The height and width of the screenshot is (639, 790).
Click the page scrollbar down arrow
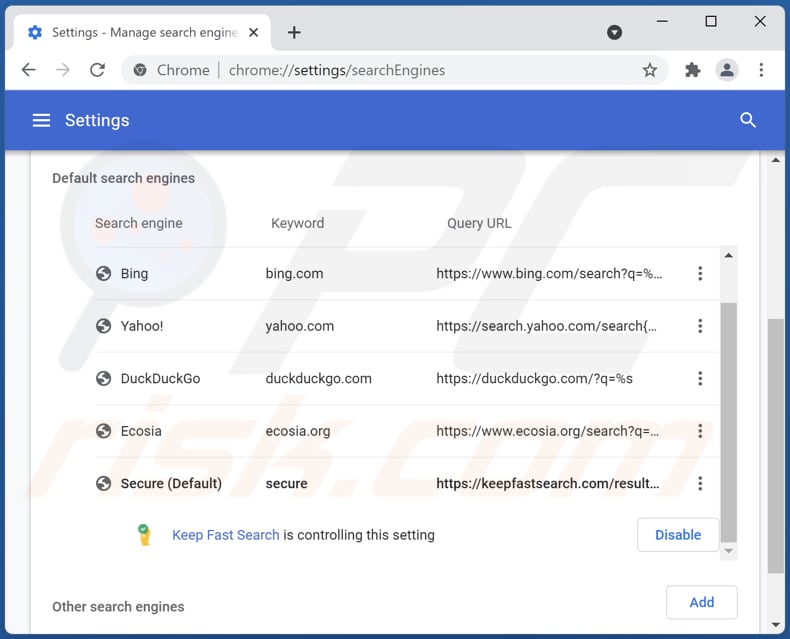pyautogui.click(x=776, y=625)
